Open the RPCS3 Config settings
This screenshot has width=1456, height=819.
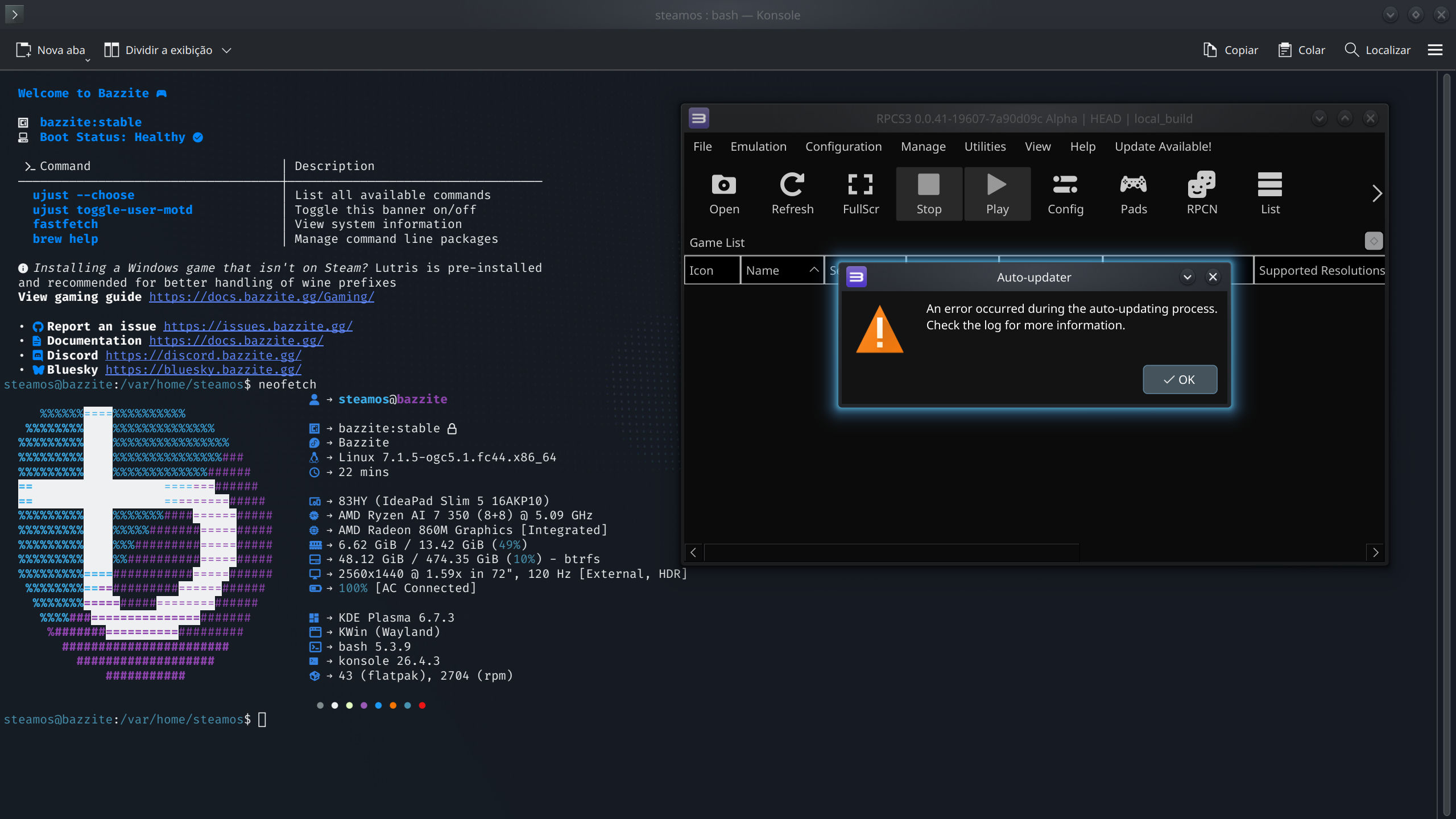click(x=1065, y=194)
